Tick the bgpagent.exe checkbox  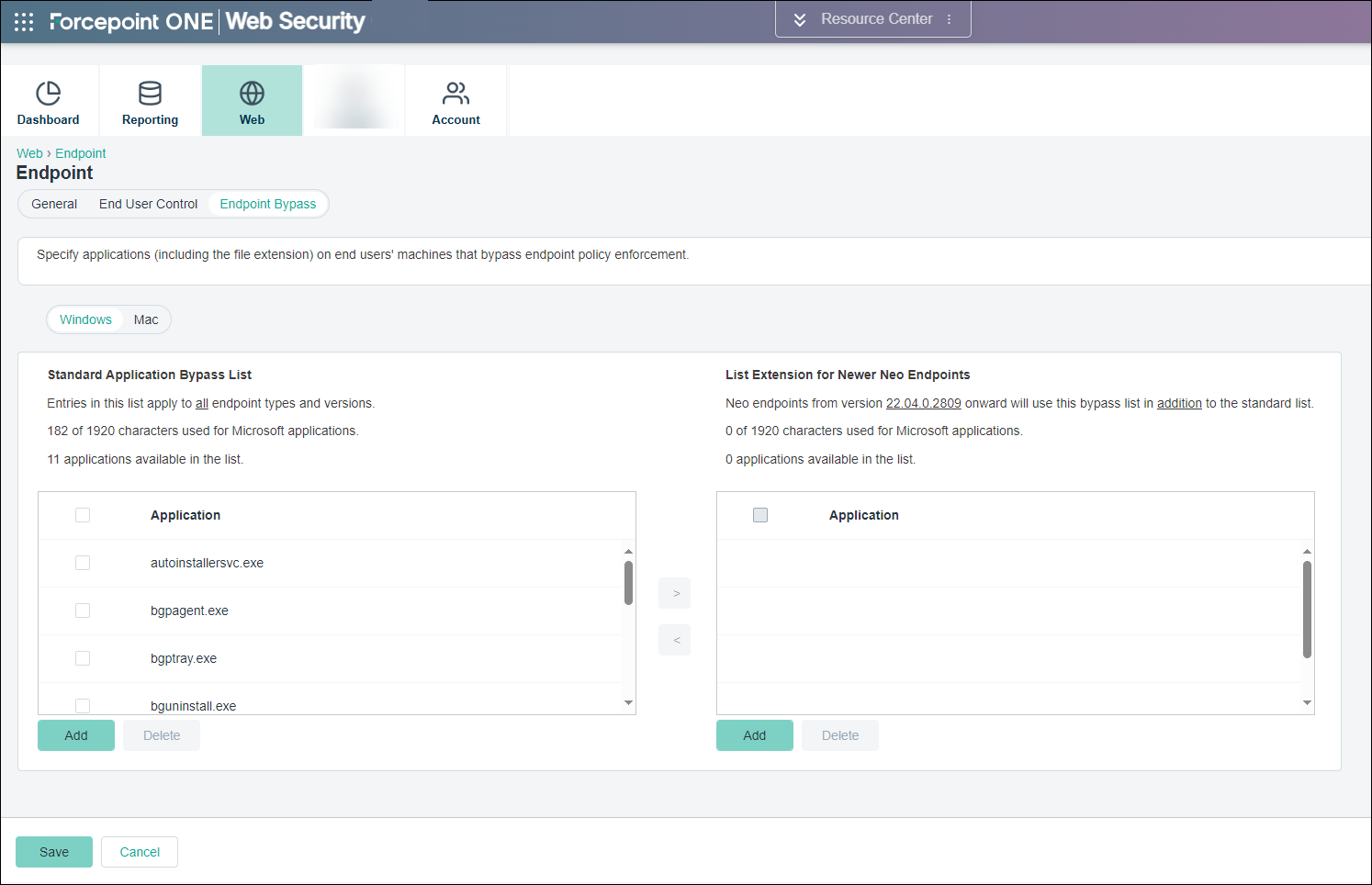click(x=83, y=611)
